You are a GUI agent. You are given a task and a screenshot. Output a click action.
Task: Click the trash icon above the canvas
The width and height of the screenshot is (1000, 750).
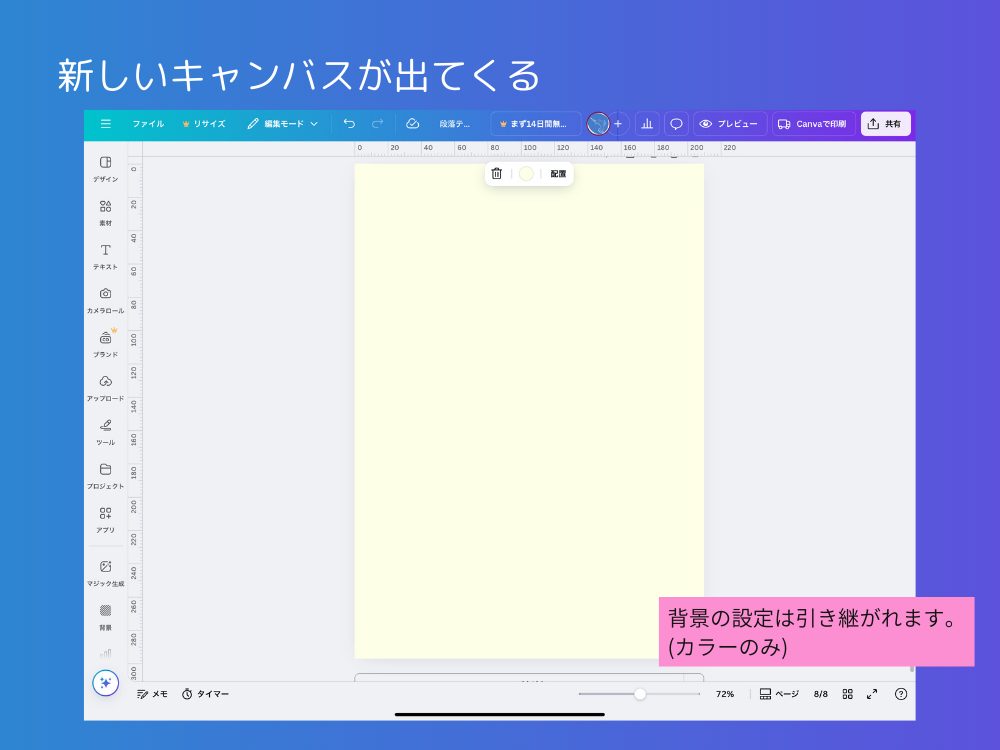click(497, 173)
